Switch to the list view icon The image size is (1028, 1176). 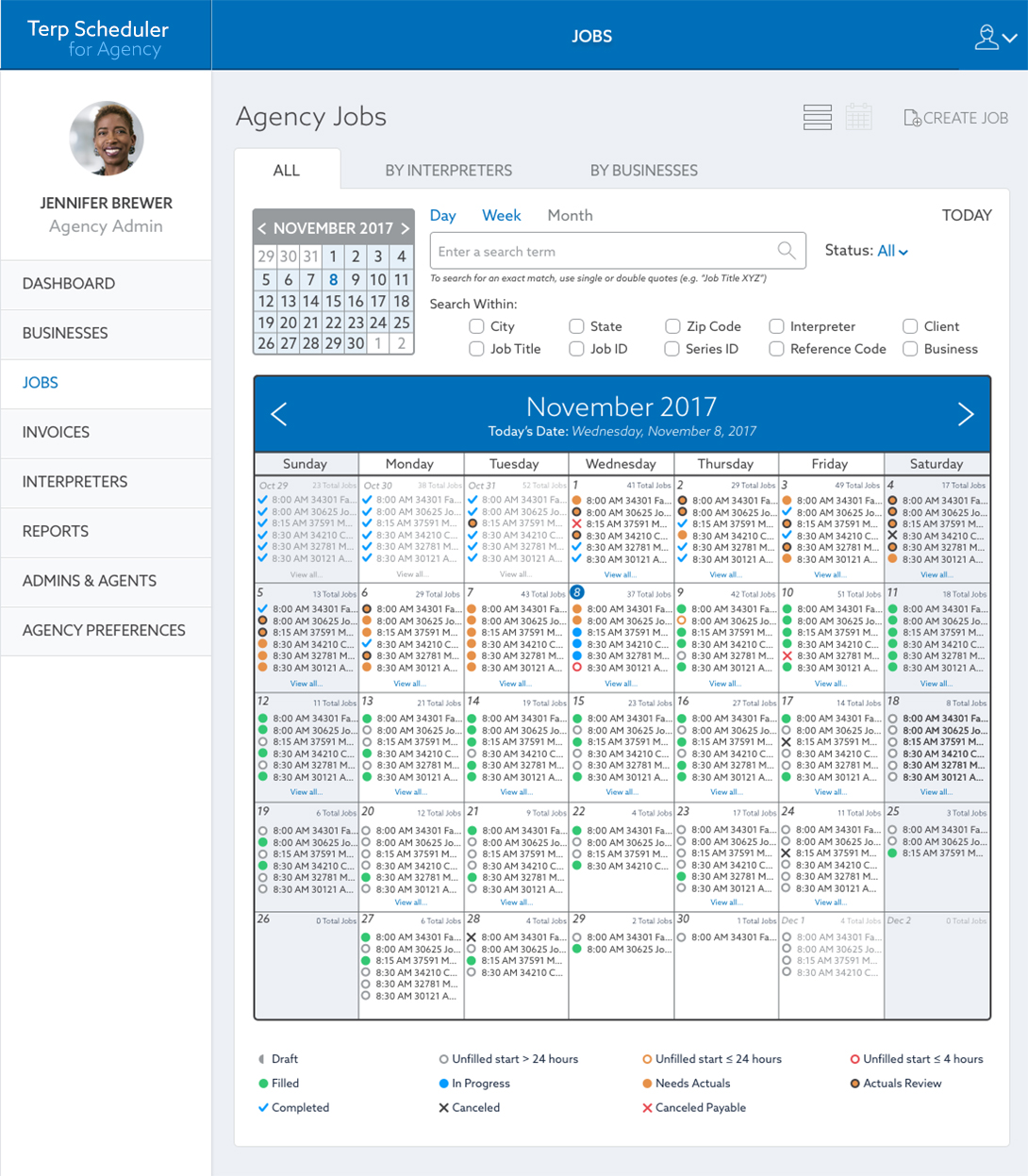point(817,116)
